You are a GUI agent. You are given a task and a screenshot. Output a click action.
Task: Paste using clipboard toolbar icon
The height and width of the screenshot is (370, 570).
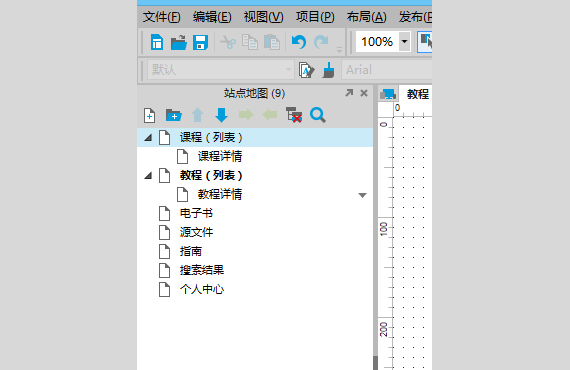[272, 42]
